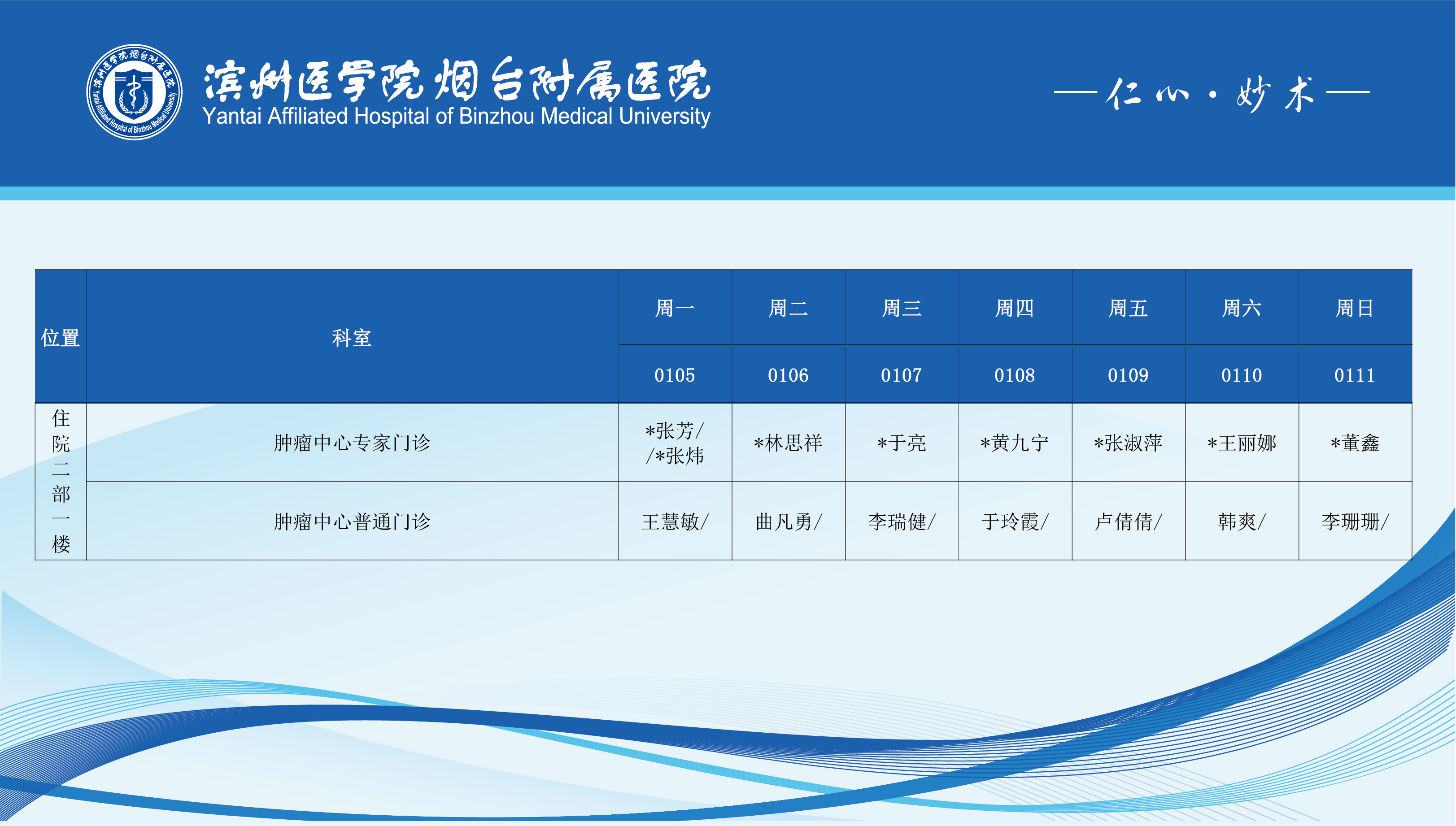Click the hospital circular logo emblem
The image size is (1456, 826).
tap(134, 92)
